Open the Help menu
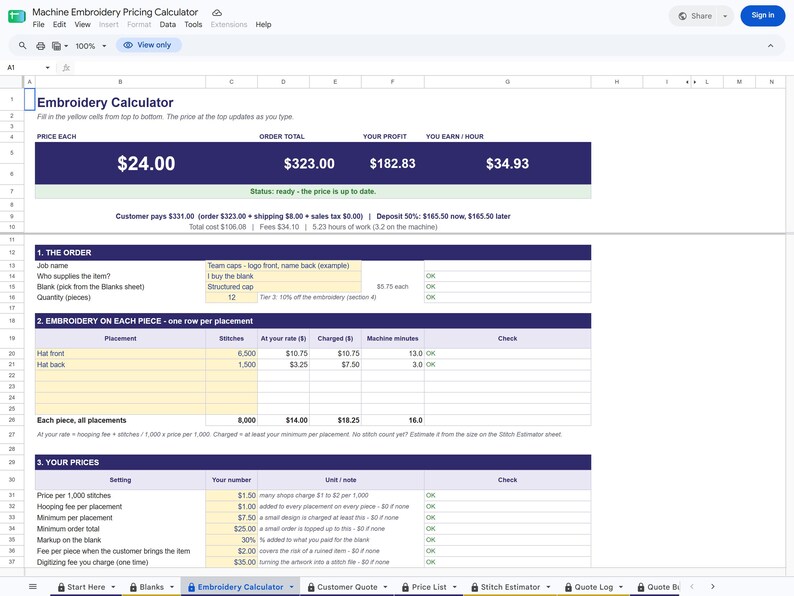 pyautogui.click(x=263, y=24)
